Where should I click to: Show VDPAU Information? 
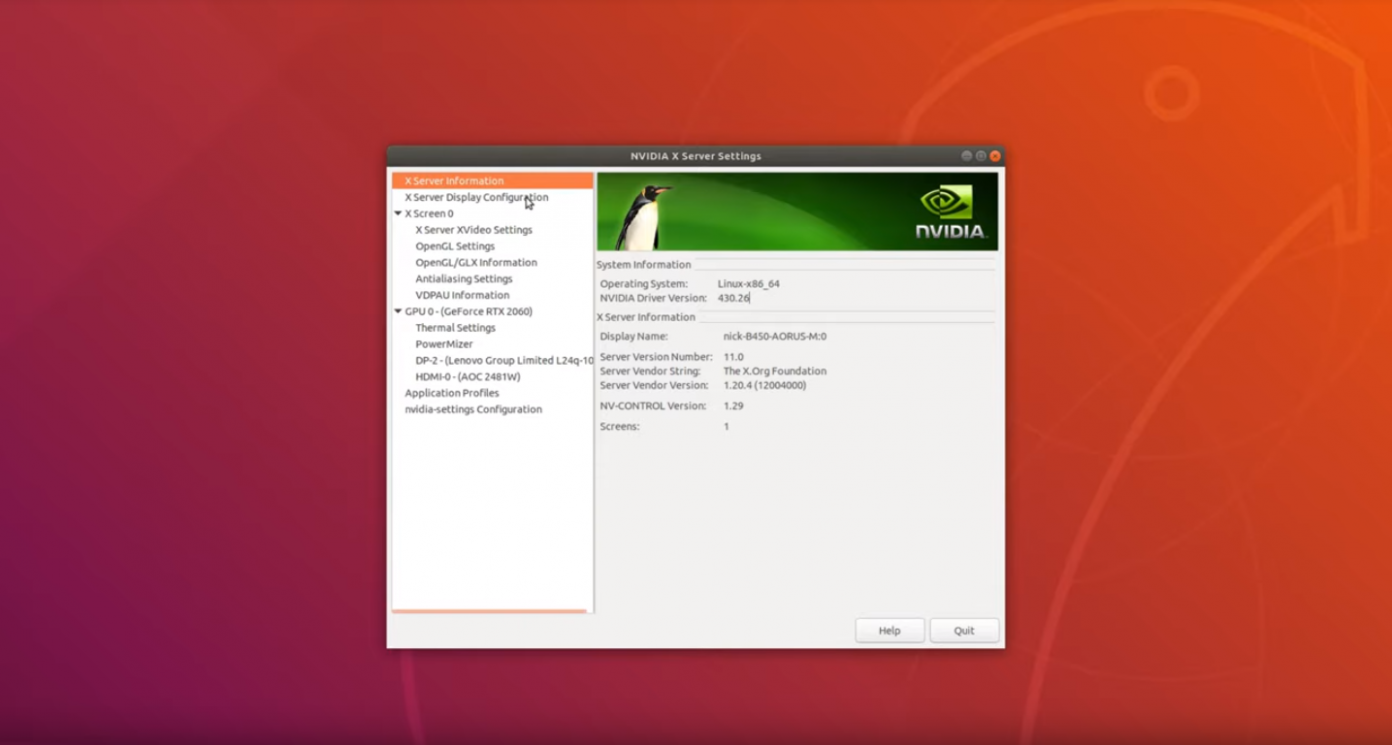462,295
